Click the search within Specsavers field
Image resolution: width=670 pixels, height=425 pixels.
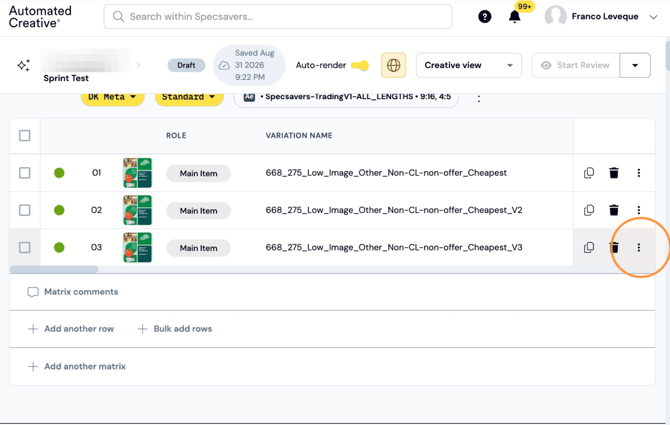[278, 17]
